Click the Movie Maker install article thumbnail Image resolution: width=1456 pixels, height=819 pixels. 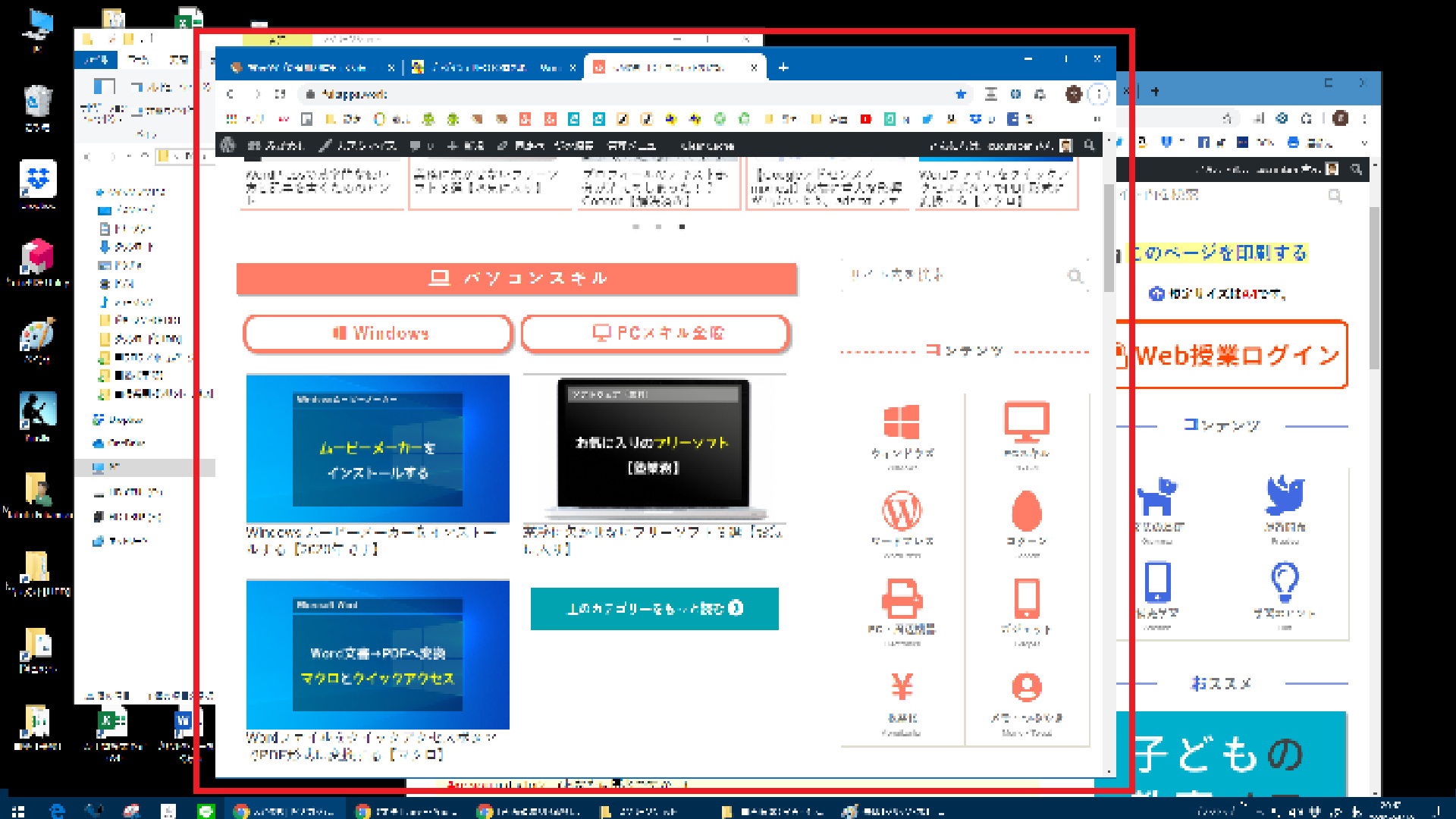click(x=378, y=449)
